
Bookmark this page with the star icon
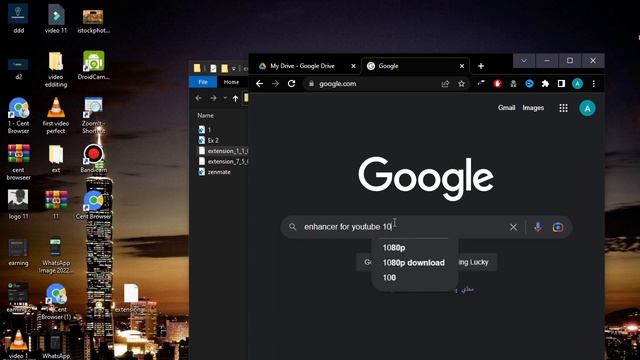pyautogui.click(x=461, y=84)
